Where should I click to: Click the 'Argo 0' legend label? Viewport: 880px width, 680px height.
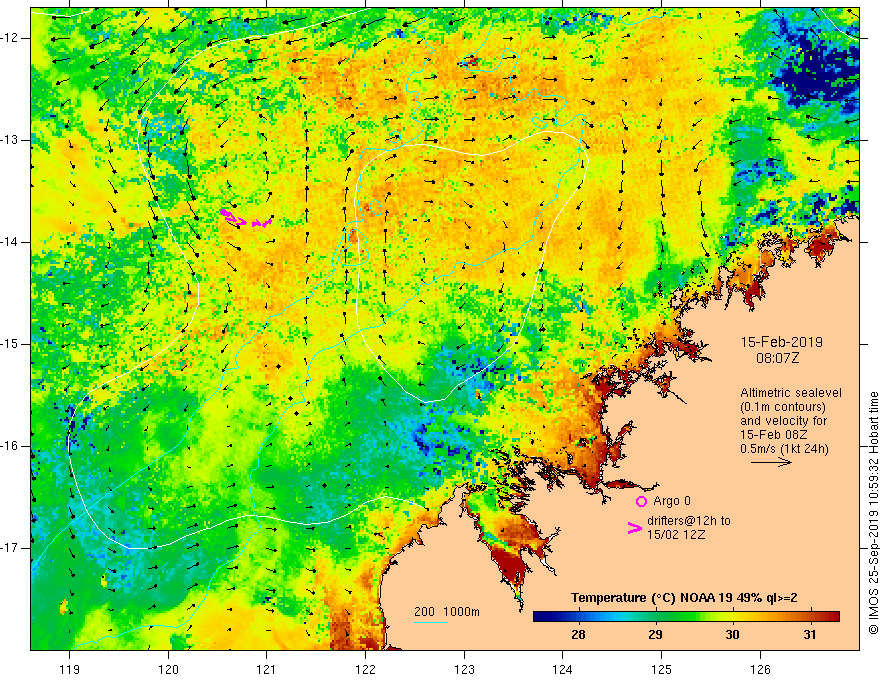pos(672,501)
